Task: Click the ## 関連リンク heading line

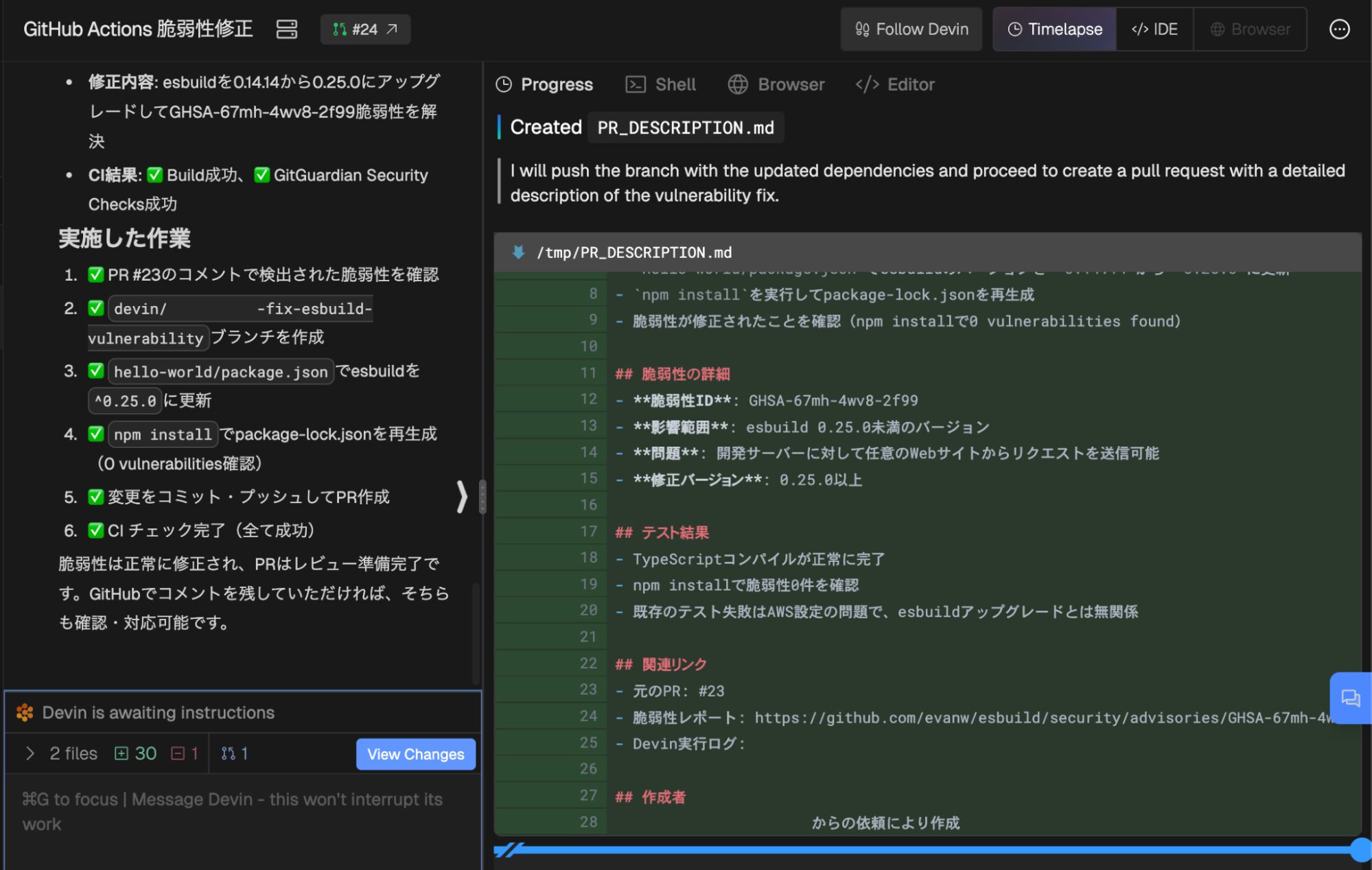Action: tap(661, 664)
